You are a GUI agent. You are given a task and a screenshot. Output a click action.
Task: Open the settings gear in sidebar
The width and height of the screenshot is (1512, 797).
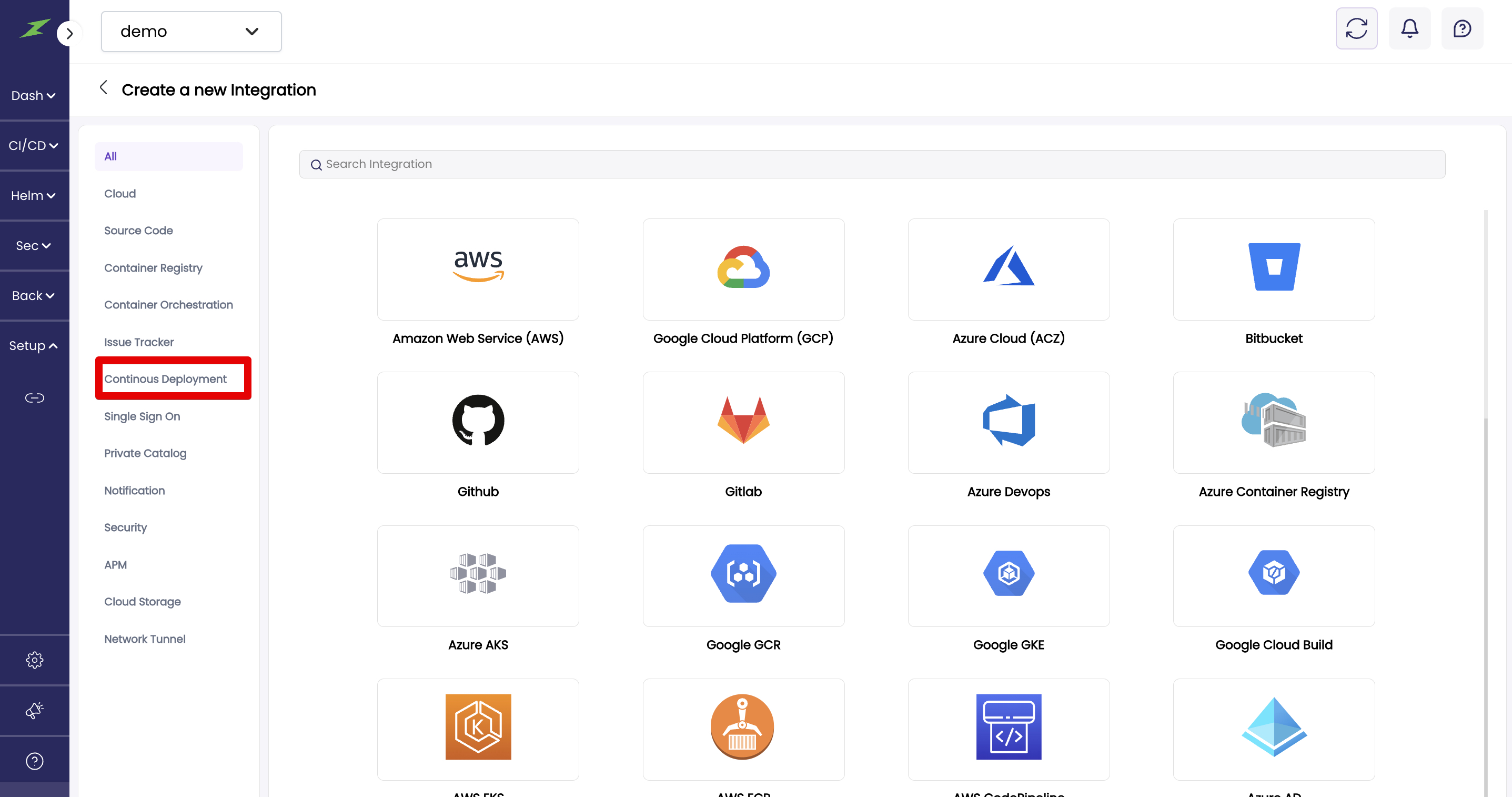pyautogui.click(x=34, y=660)
